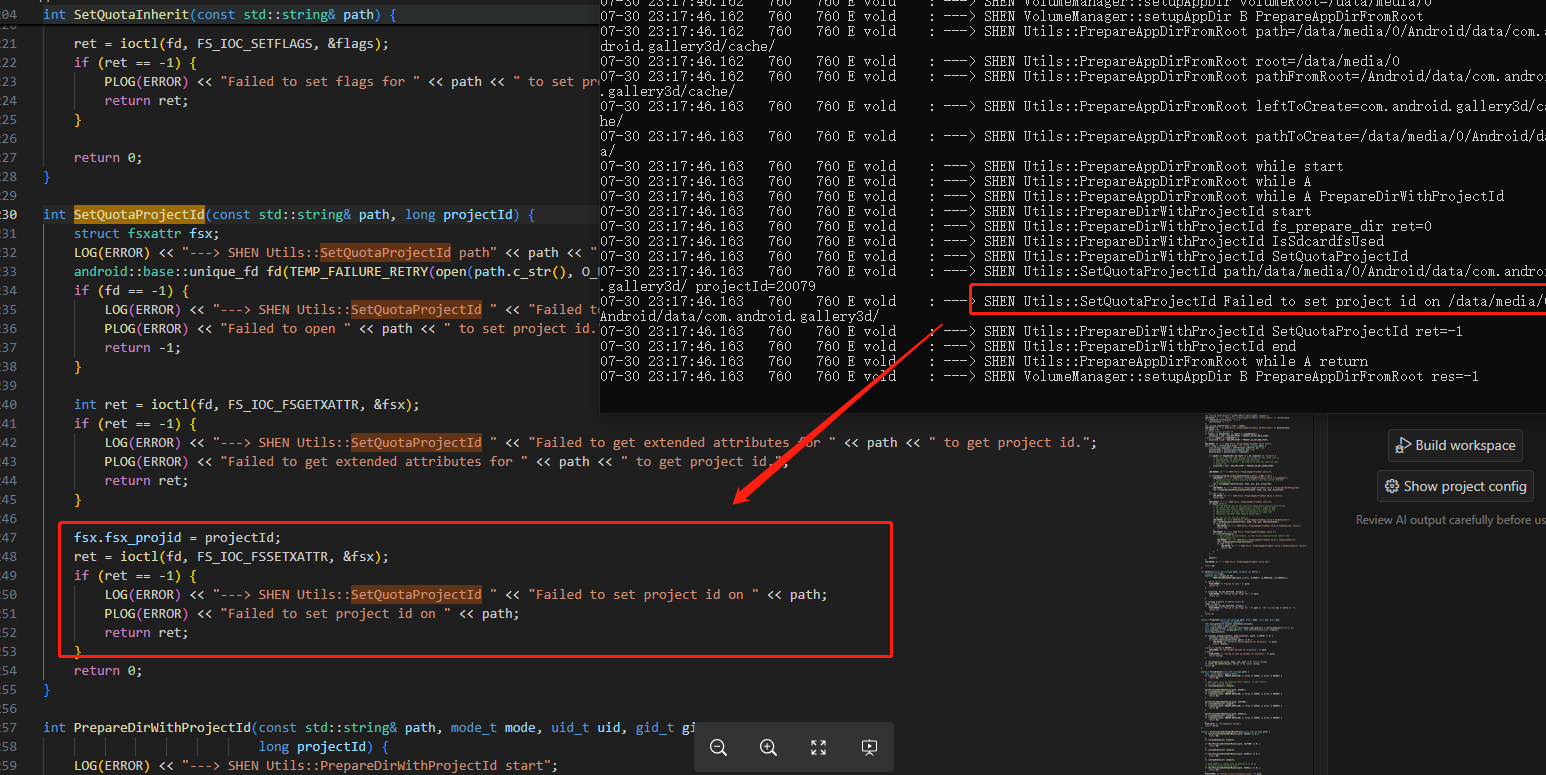The image size is (1546, 775).
Task: Expand the log image to fullscreen
Action: (818, 747)
